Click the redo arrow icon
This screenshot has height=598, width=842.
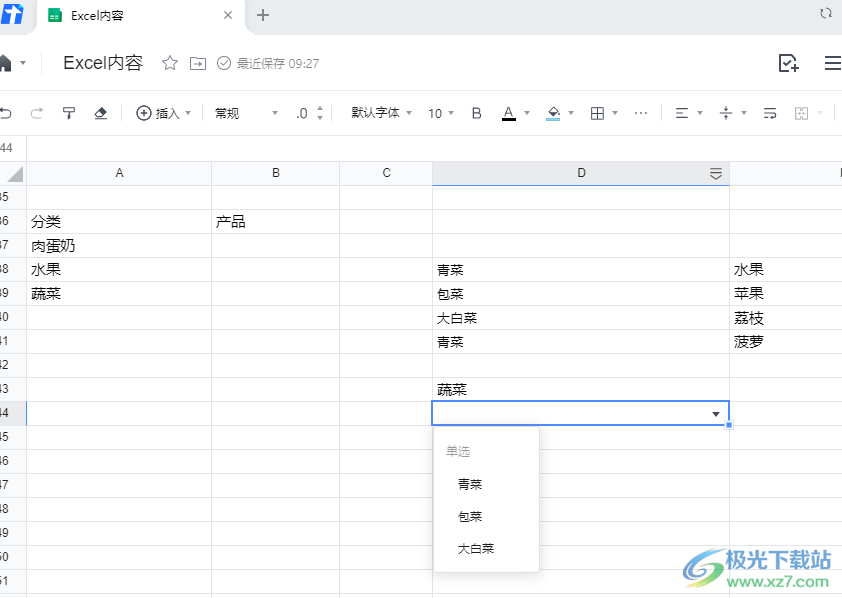[x=37, y=113]
